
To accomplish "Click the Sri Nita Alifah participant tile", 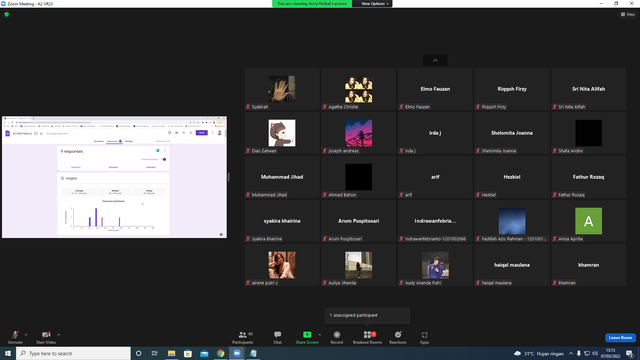I will pyautogui.click(x=588, y=89).
